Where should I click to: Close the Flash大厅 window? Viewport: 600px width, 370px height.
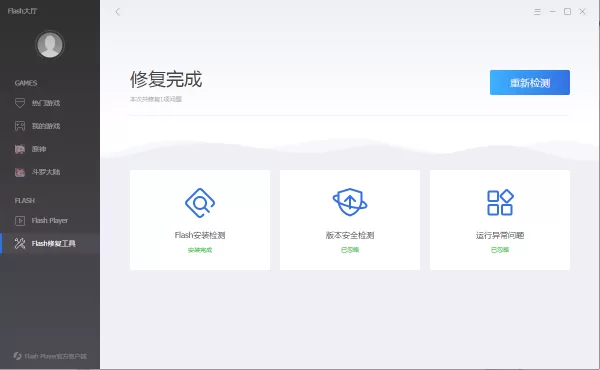click(x=582, y=12)
